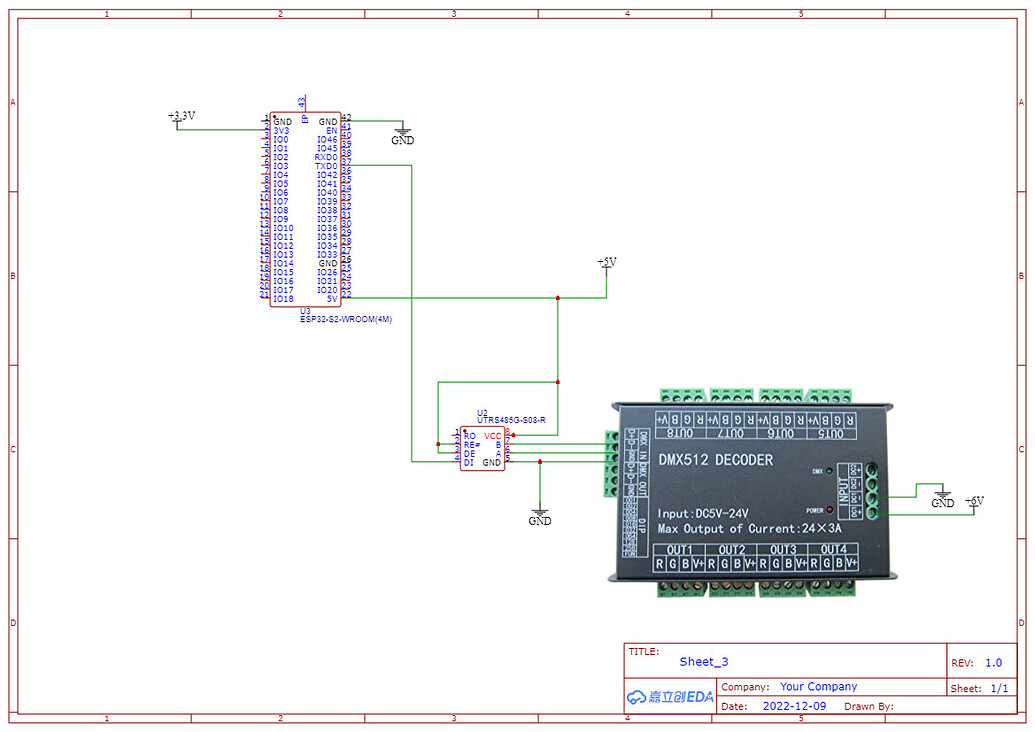The width and height of the screenshot is (1035, 732).
Task: Select the DMX512 DECODER device image
Action: click(750, 490)
